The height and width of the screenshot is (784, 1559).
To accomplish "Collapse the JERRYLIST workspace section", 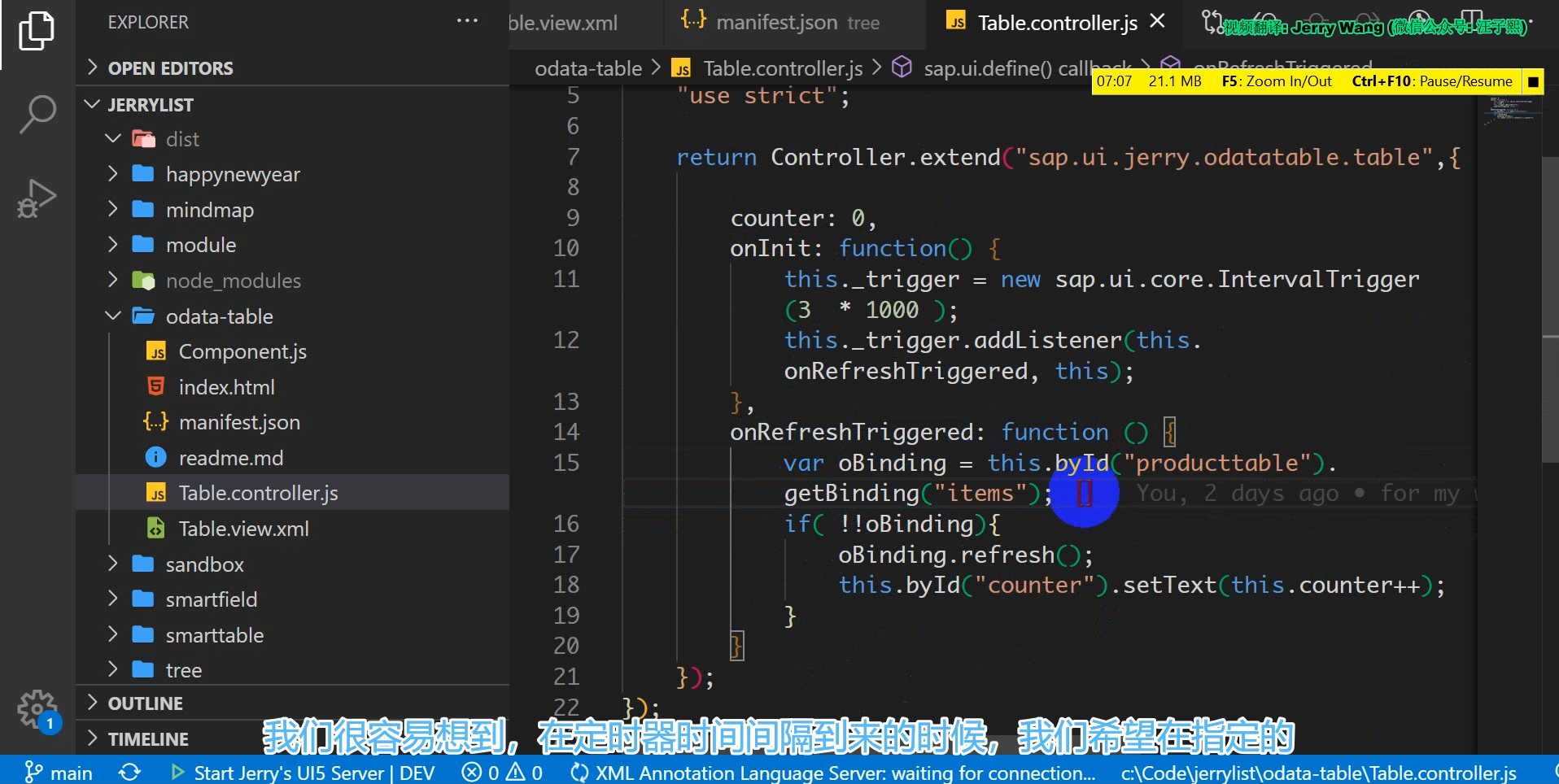I will tap(92, 104).
